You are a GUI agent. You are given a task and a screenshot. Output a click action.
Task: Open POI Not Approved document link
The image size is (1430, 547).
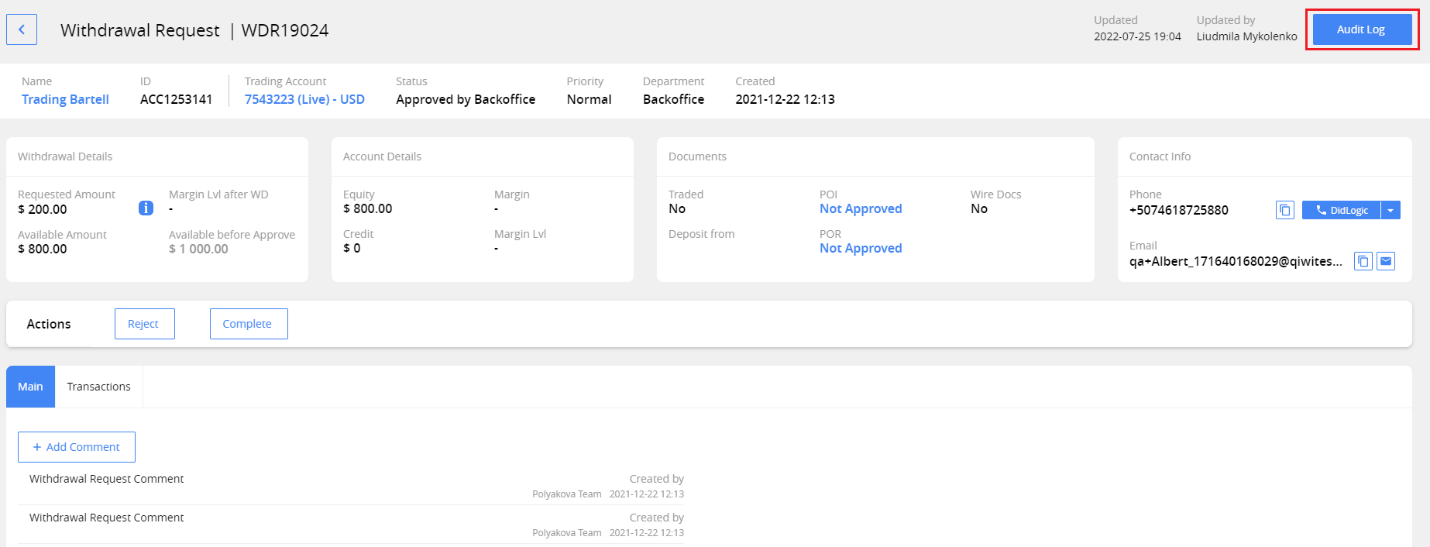click(x=860, y=209)
